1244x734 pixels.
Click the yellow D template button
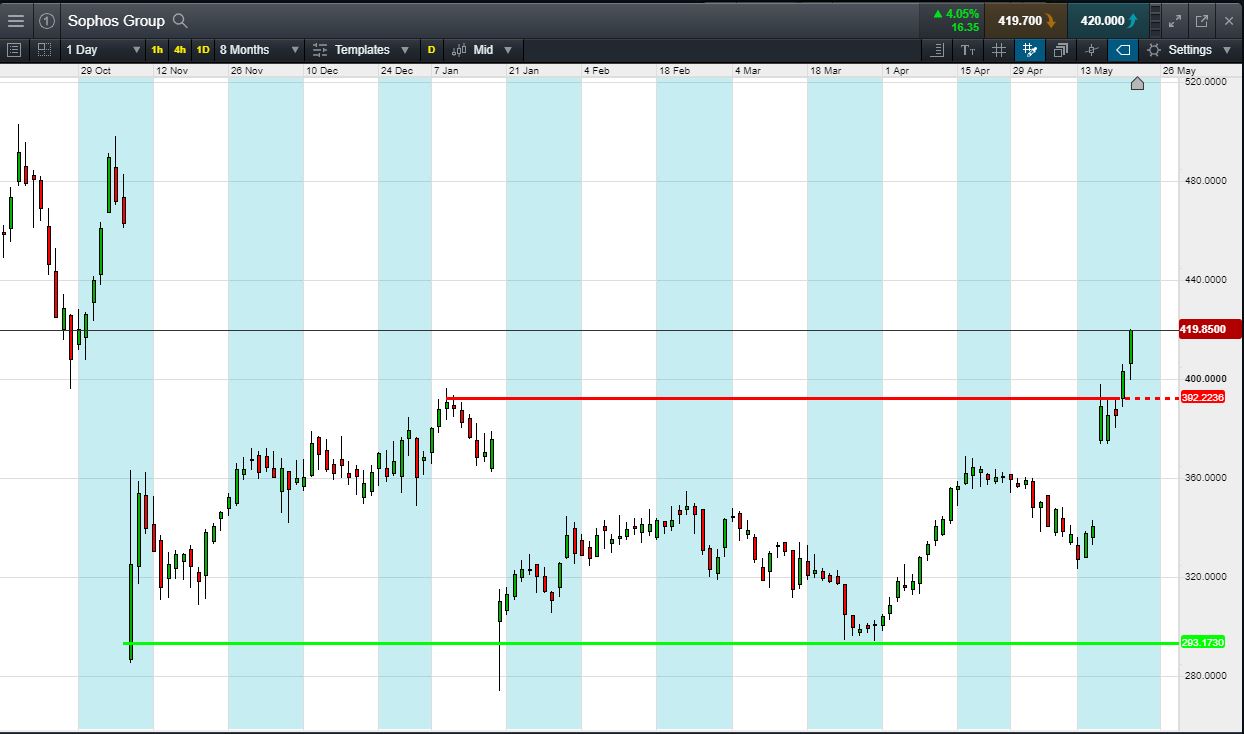[x=431, y=49]
